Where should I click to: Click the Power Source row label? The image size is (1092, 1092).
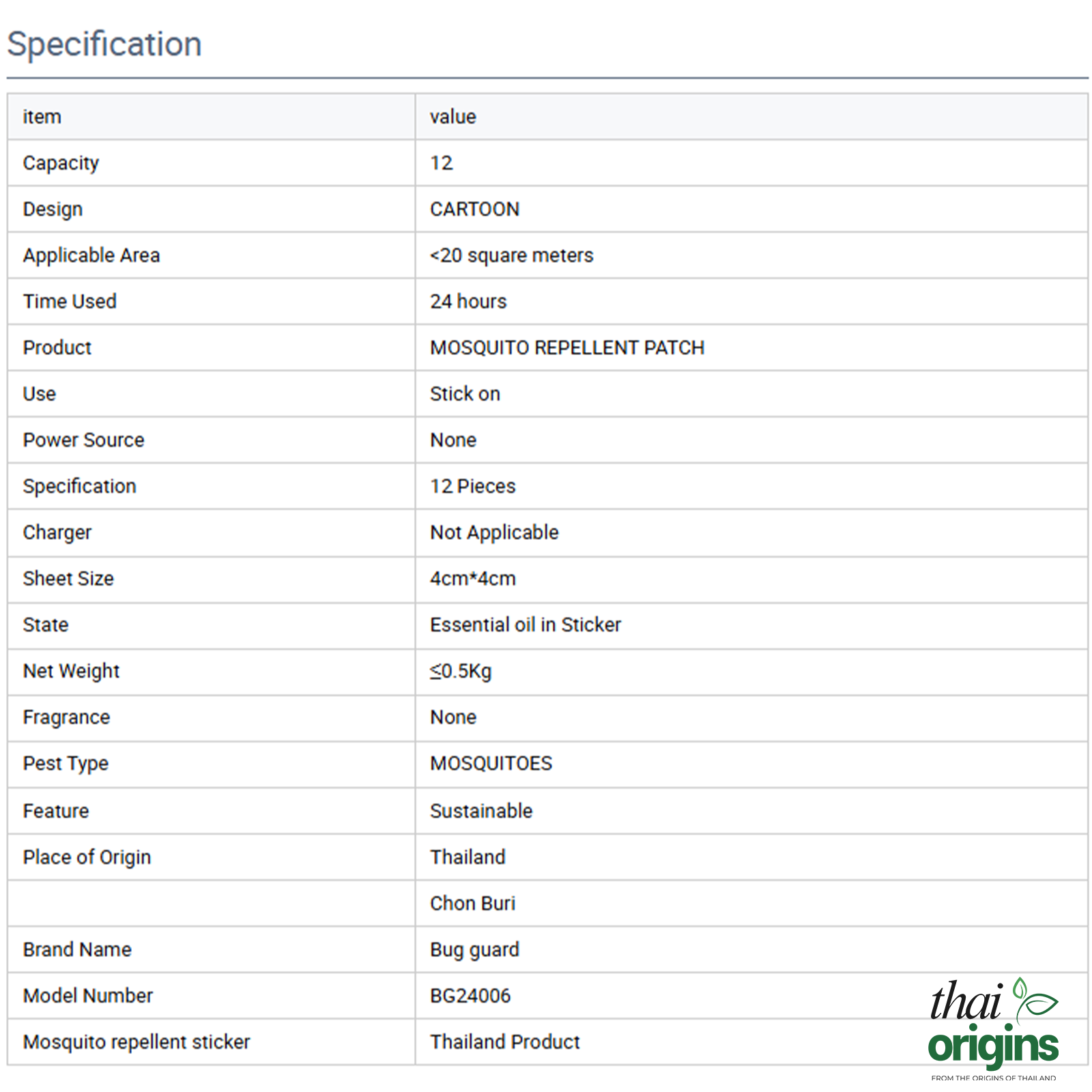pyautogui.click(x=83, y=440)
